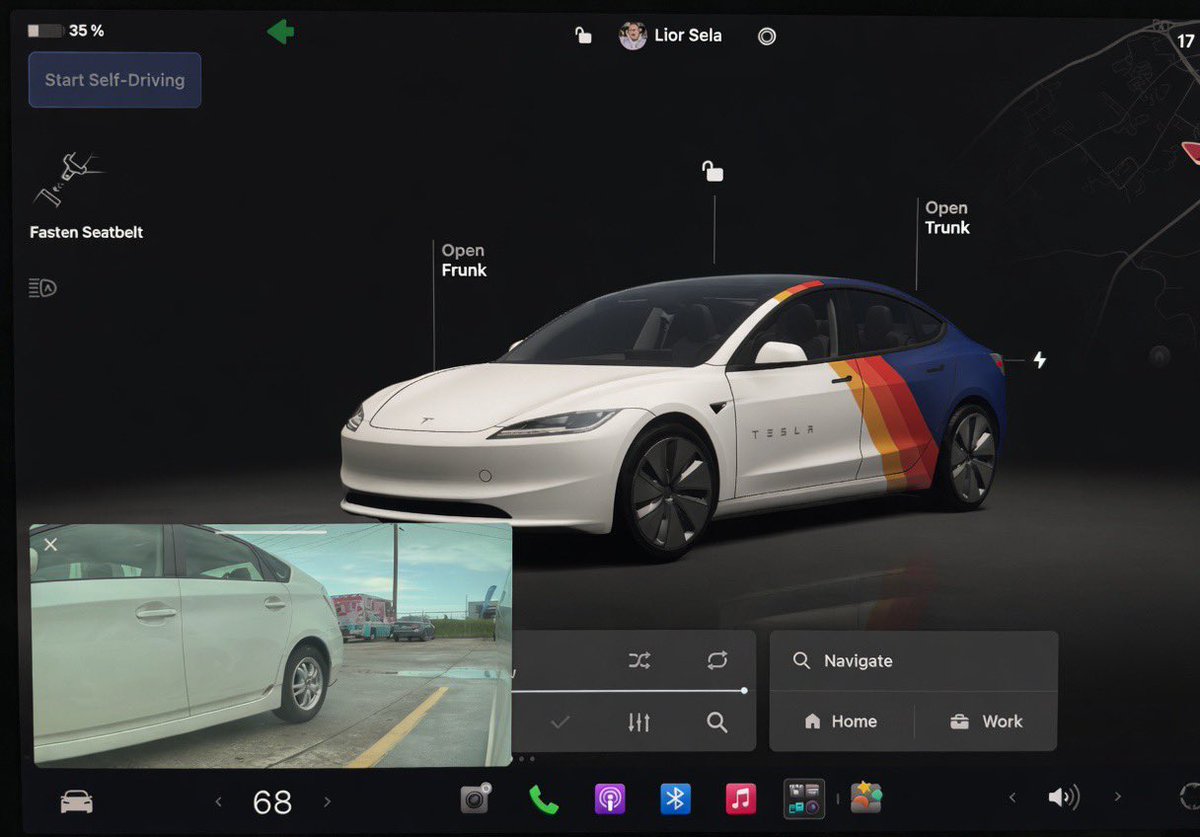Toggle the auto headlight high-beam icon
1200x837 pixels.
pyautogui.click(x=43, y=289)
